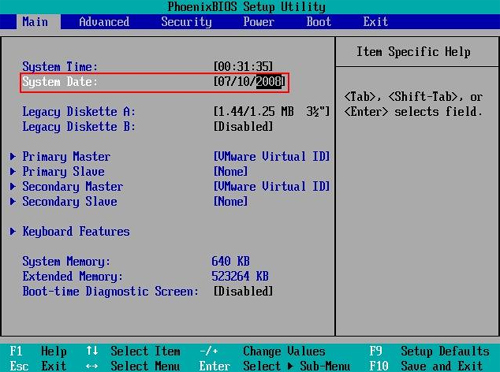Click the System Memory label
Screen dimensions: 500x372
[66, 262]
